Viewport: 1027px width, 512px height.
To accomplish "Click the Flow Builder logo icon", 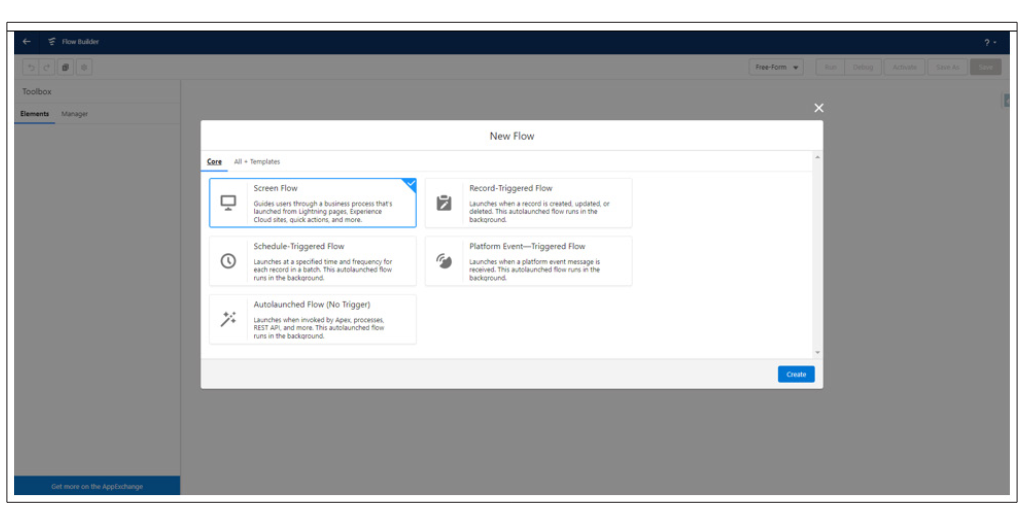I will coord(52,42).
